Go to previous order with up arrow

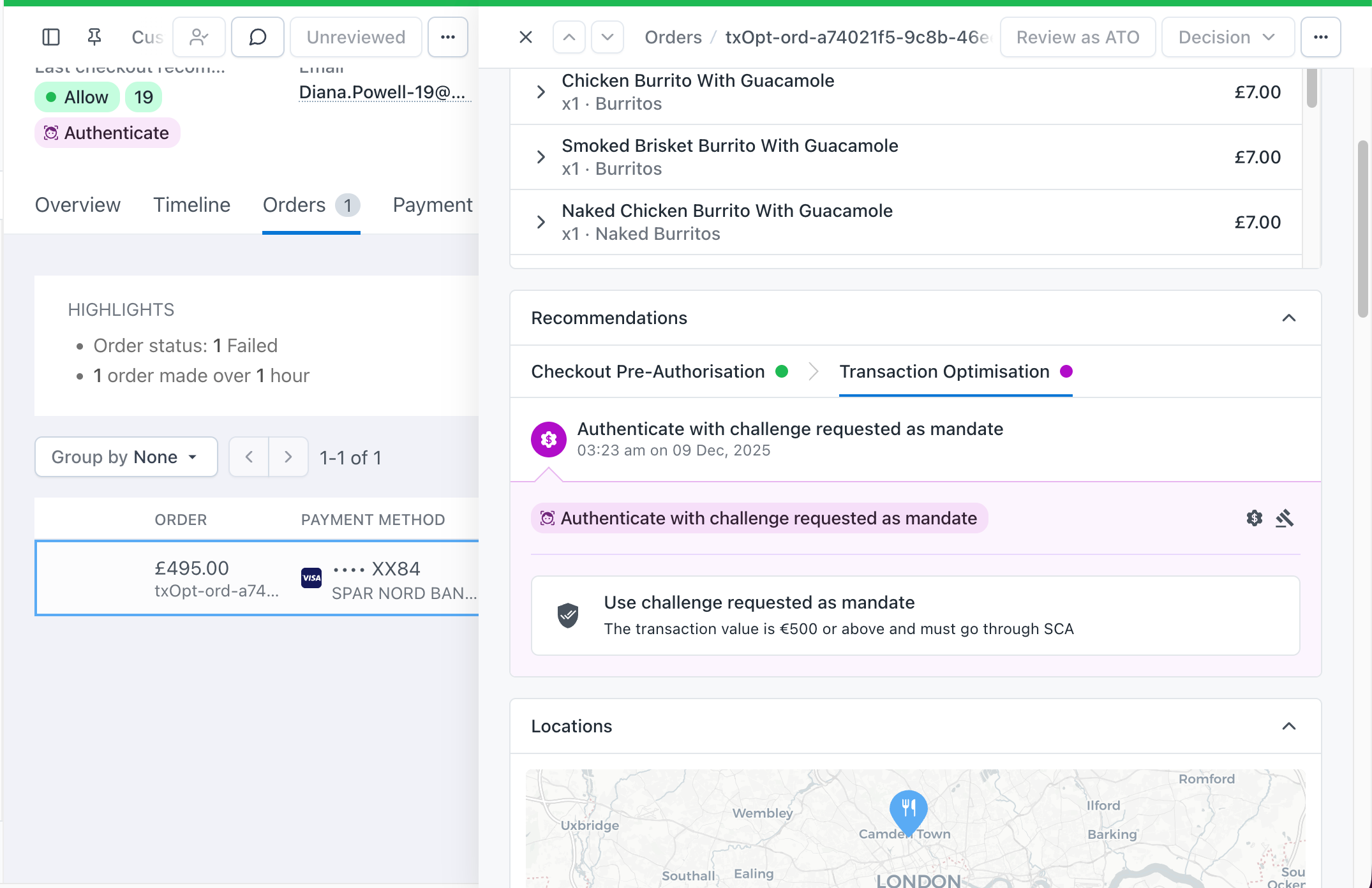[569, 37]
